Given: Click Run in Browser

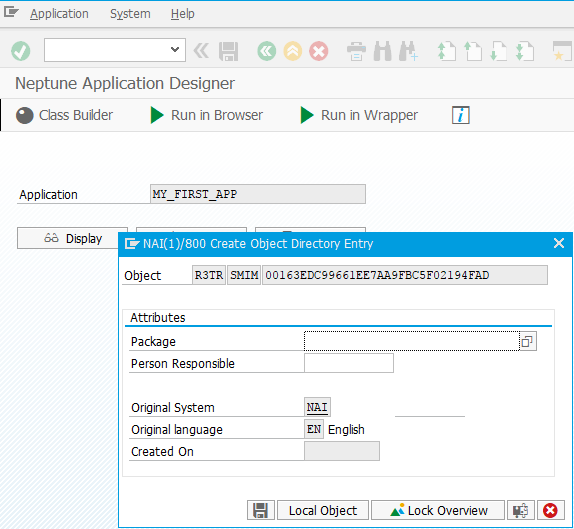Looking at the screenshot, I should pos(207,115).
